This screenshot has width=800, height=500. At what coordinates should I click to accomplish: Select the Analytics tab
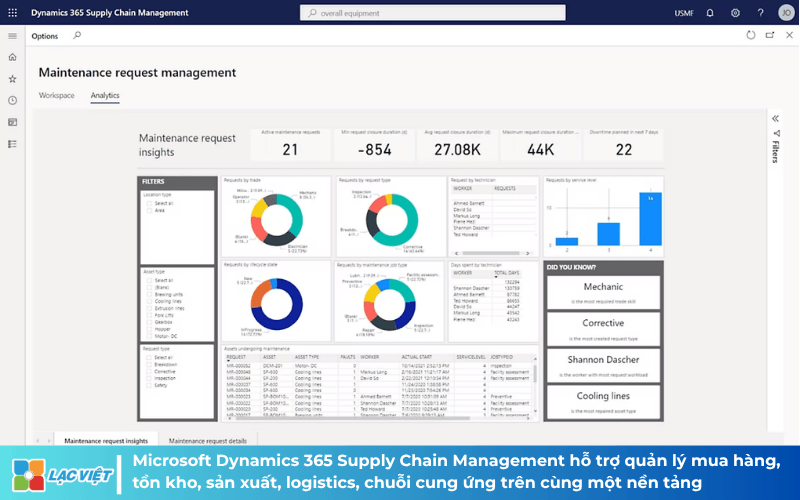pyautogui.click(x=105, y=95)
